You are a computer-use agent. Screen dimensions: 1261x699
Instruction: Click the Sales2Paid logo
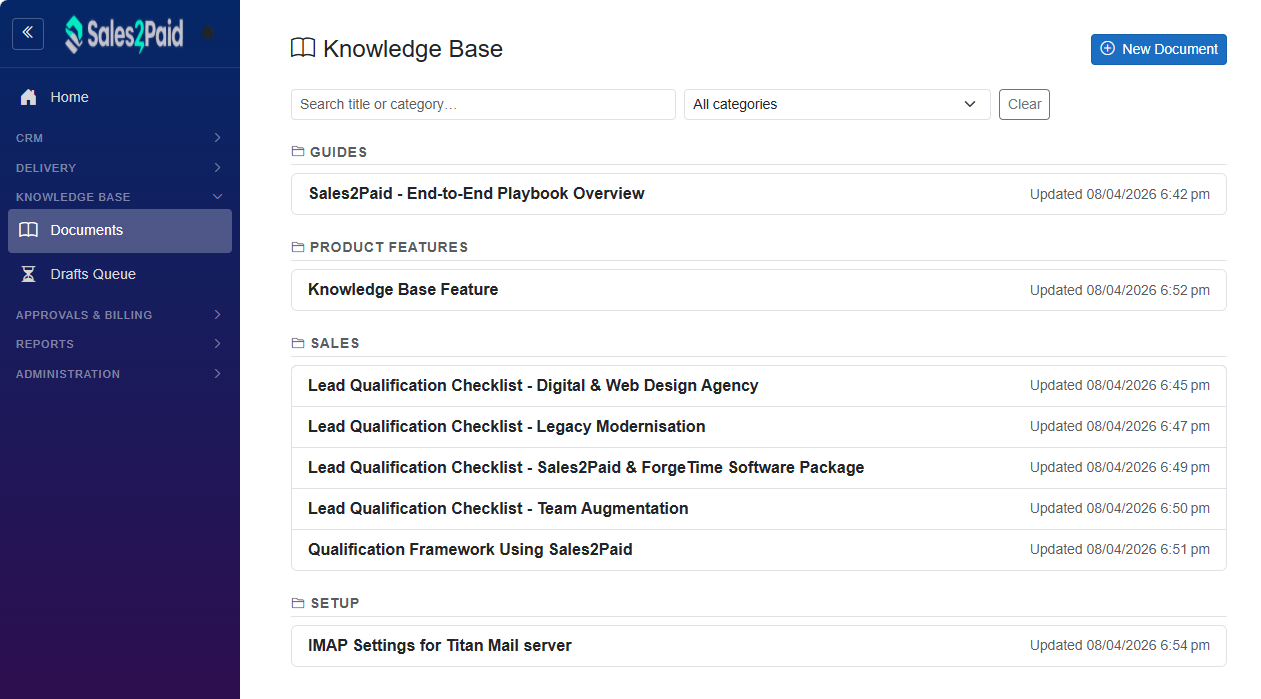124,33
